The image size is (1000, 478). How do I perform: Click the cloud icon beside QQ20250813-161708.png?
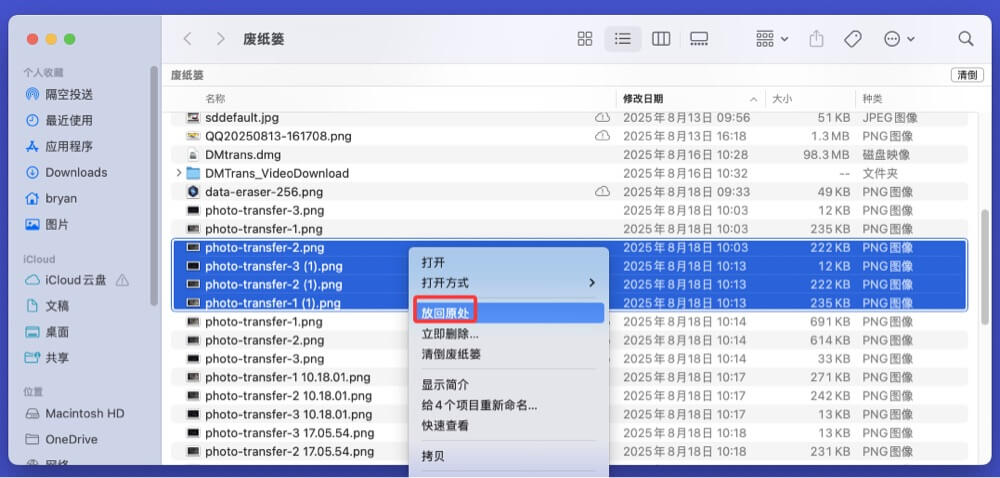pos(602,136)
